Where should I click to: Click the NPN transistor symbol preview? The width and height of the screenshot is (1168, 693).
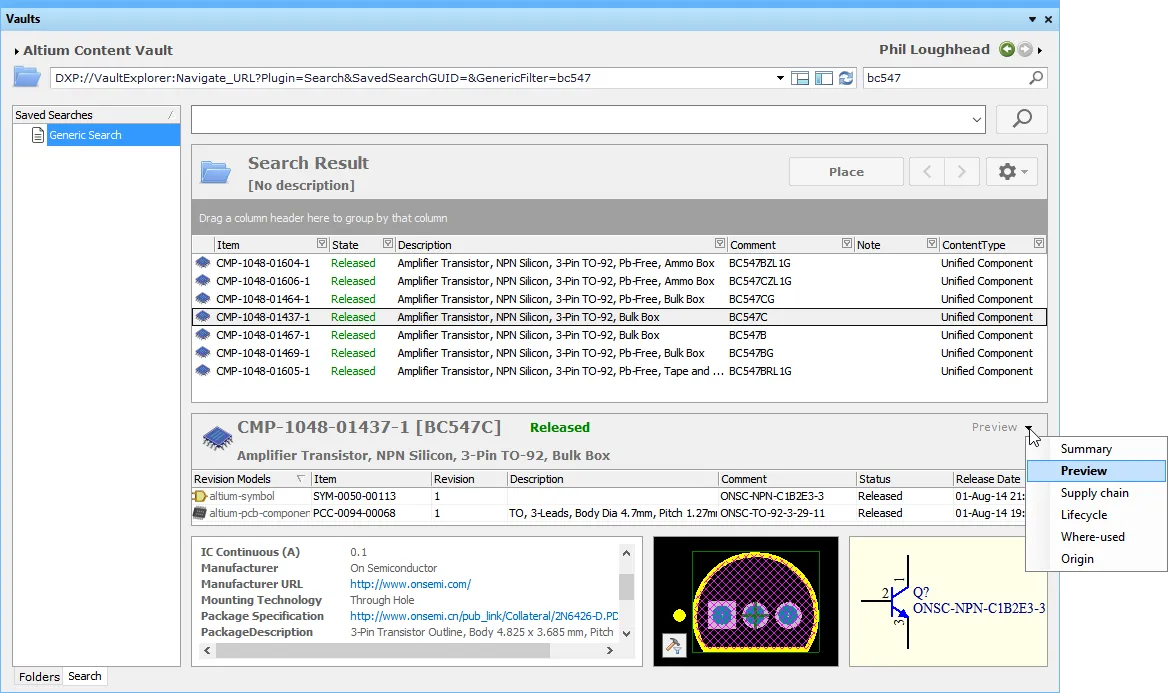point(948,601)
